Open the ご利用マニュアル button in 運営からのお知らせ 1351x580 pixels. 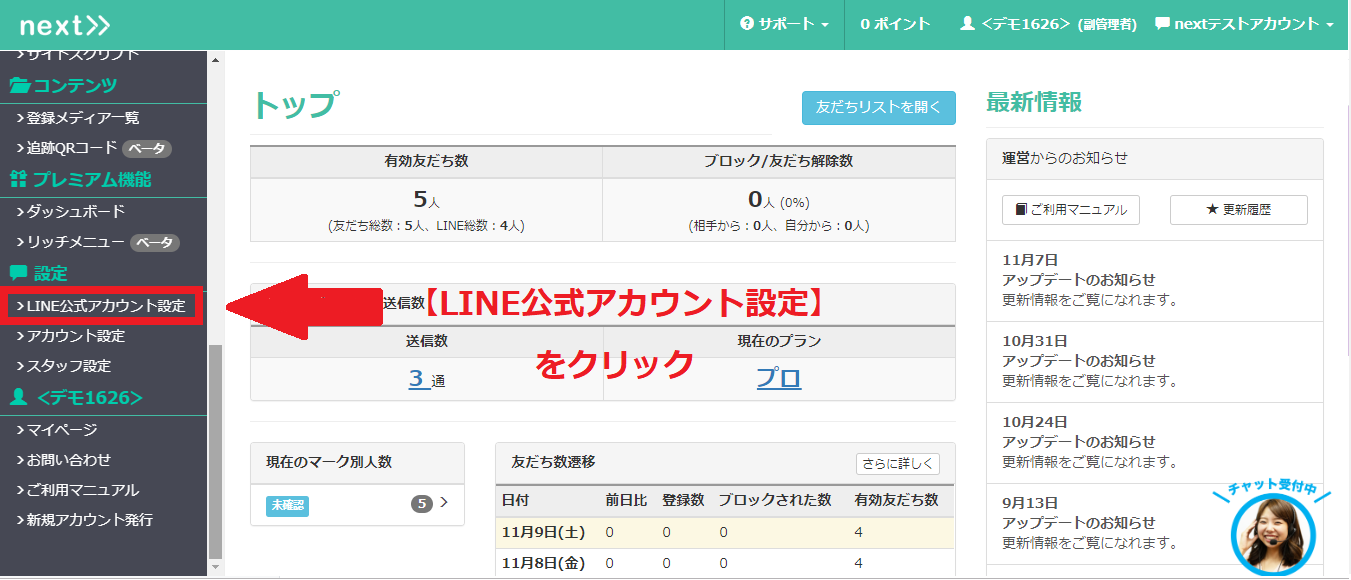pos(1071,210)
